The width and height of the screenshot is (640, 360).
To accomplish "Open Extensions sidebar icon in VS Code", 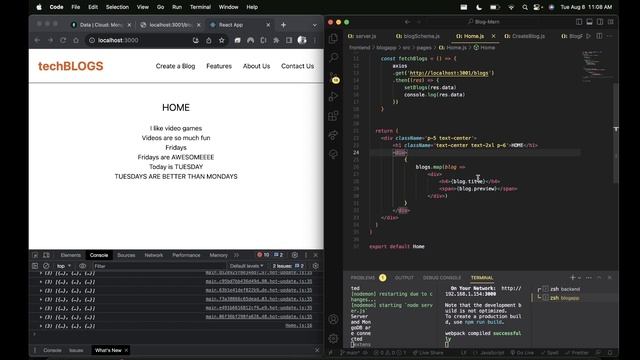I will pos(333,116).
